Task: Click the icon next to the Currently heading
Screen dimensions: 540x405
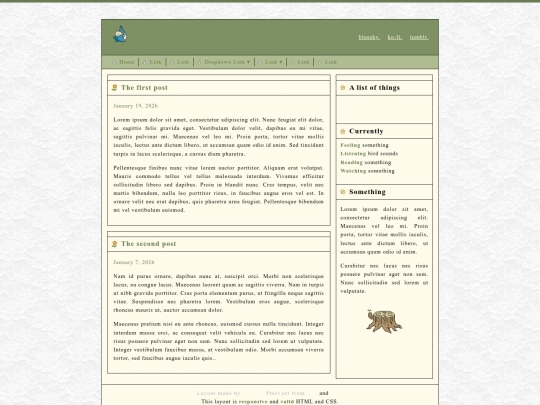Action: click(343, 132)
